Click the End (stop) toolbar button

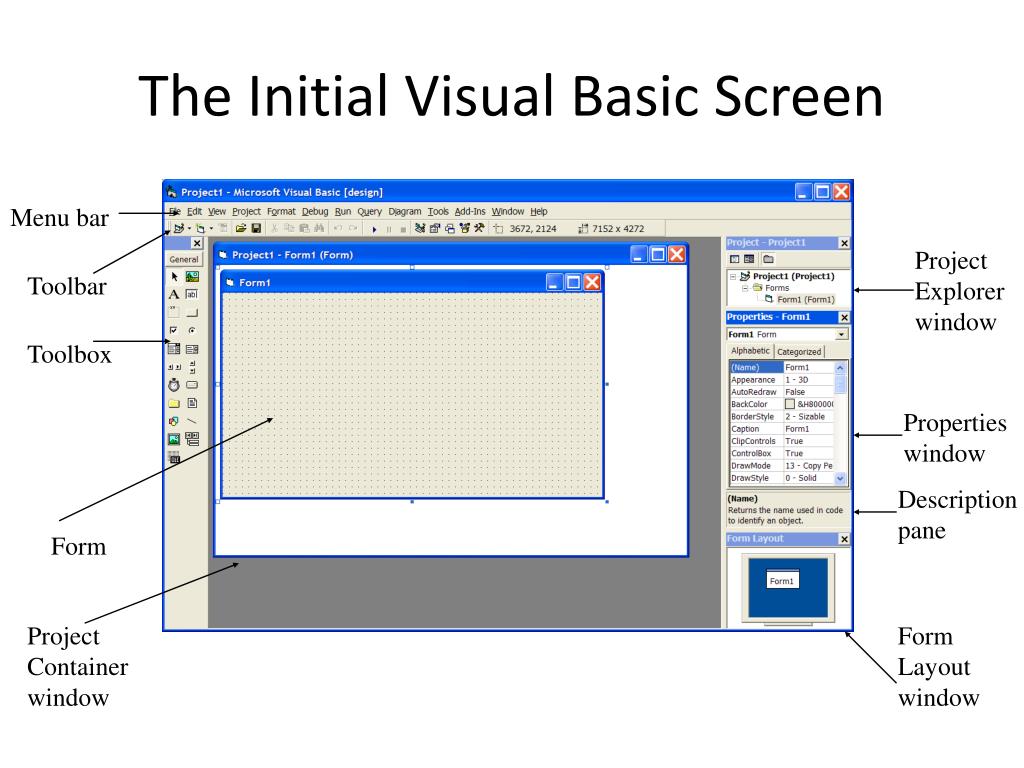(x=403, y=229)
